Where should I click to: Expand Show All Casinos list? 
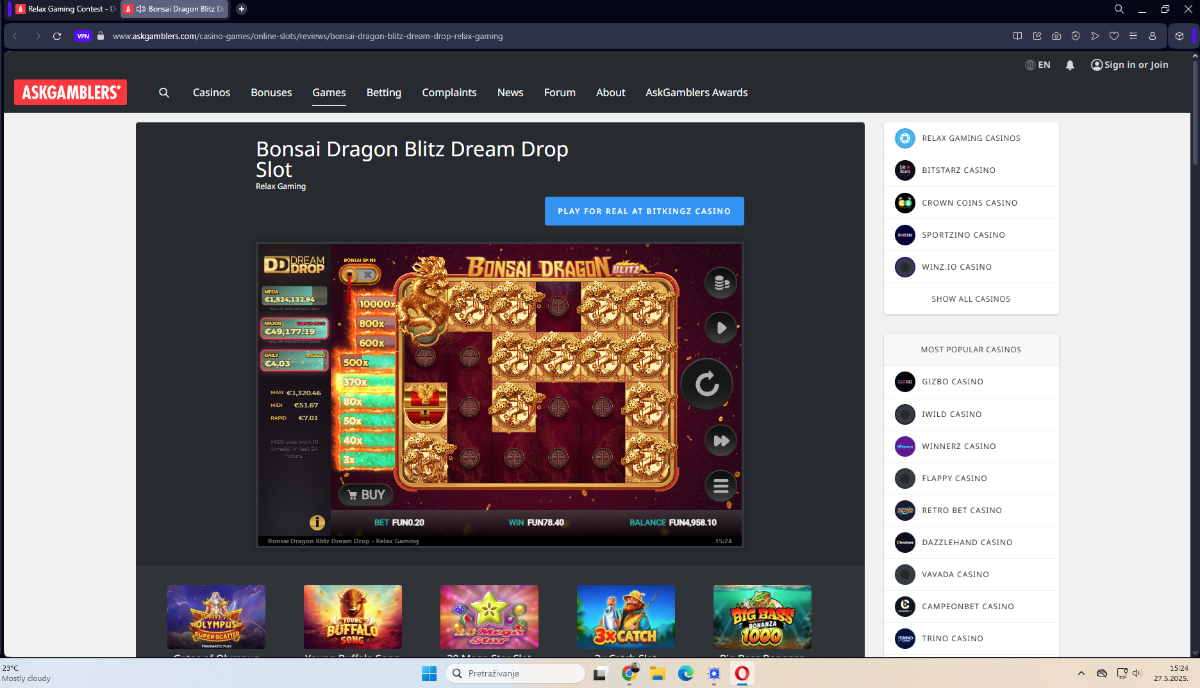tap(971, 299)
